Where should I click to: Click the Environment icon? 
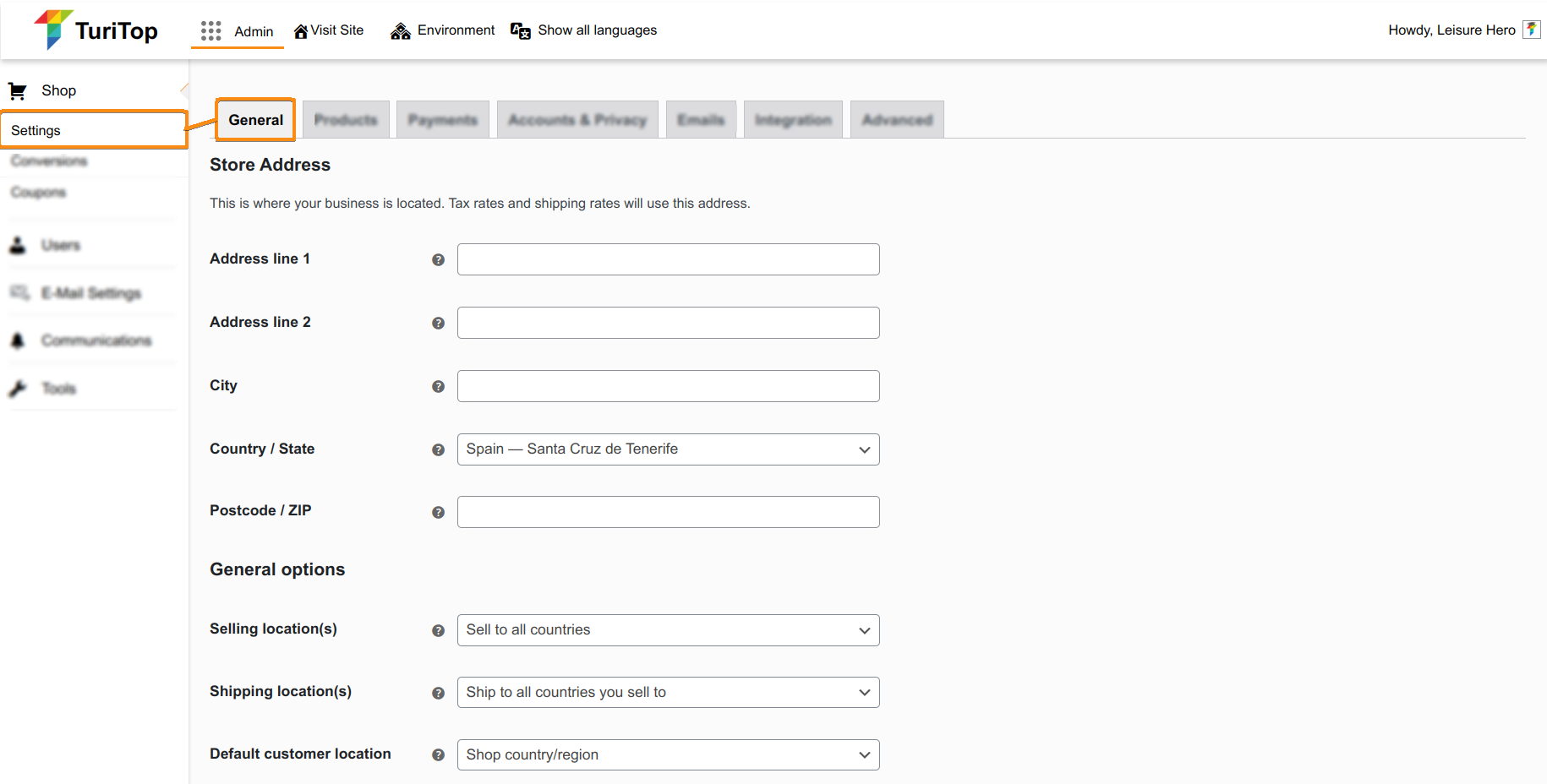point(400,31)
